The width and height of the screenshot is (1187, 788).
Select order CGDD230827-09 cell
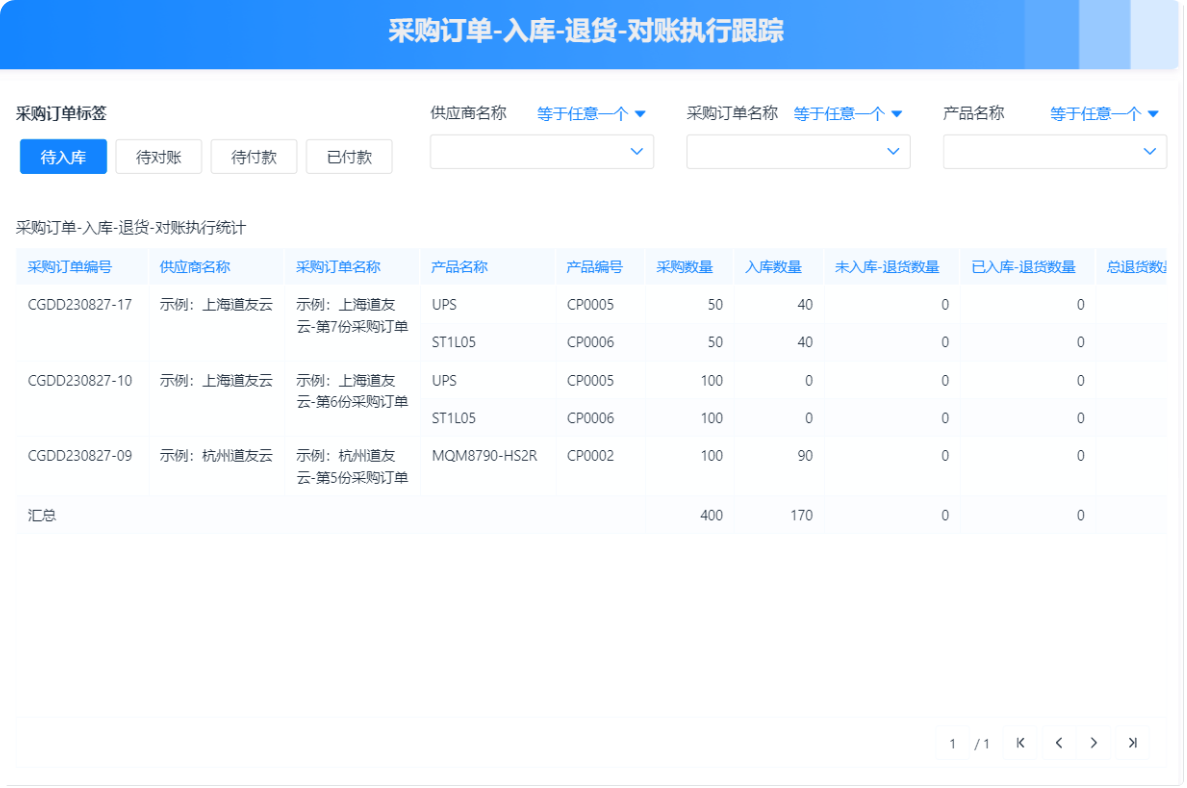[x=80, y=456]
